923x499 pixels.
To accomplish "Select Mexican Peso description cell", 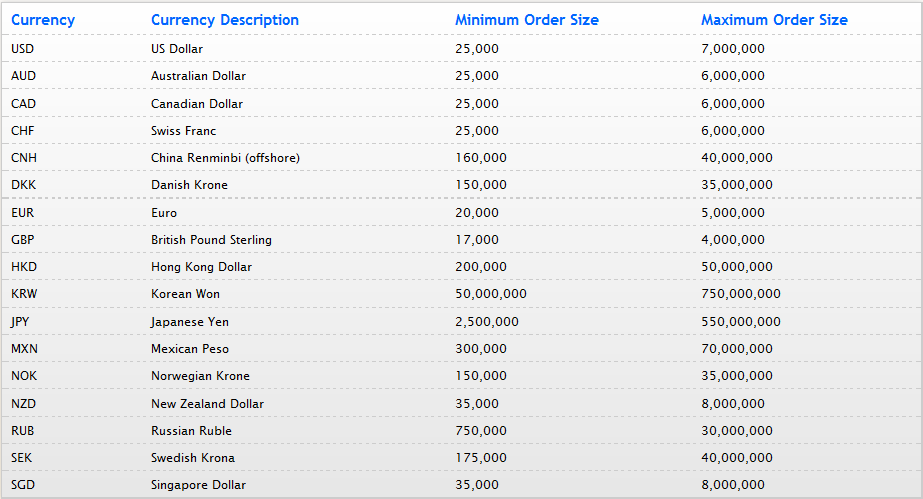I will tap(190, 349).
